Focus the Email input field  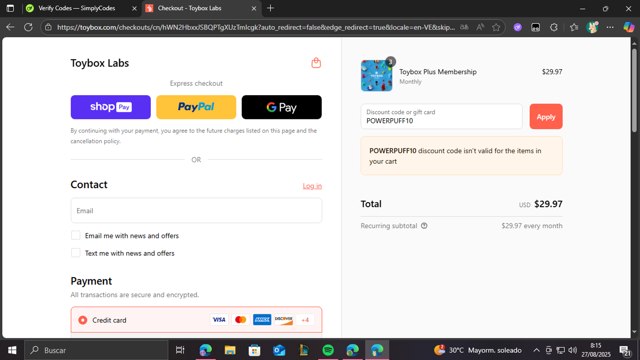click(196, 211)
